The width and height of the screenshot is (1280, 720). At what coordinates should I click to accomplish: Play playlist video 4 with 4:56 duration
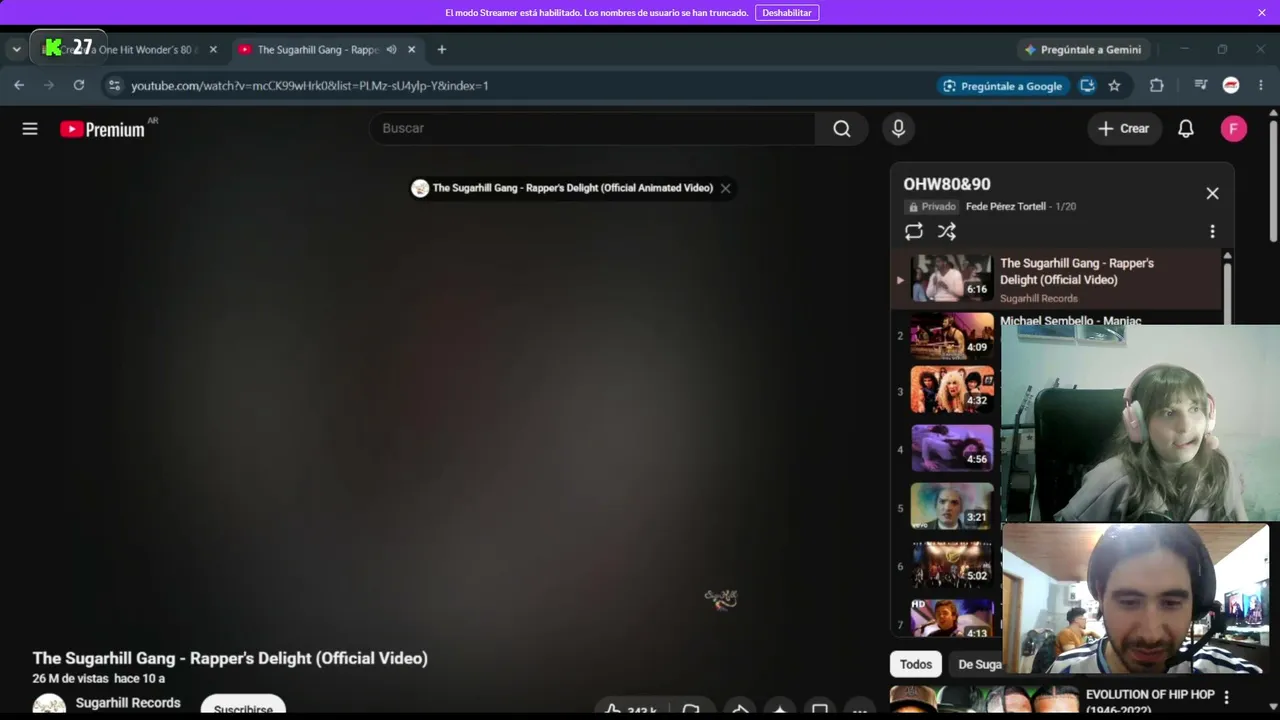click(x=952, y=449)
